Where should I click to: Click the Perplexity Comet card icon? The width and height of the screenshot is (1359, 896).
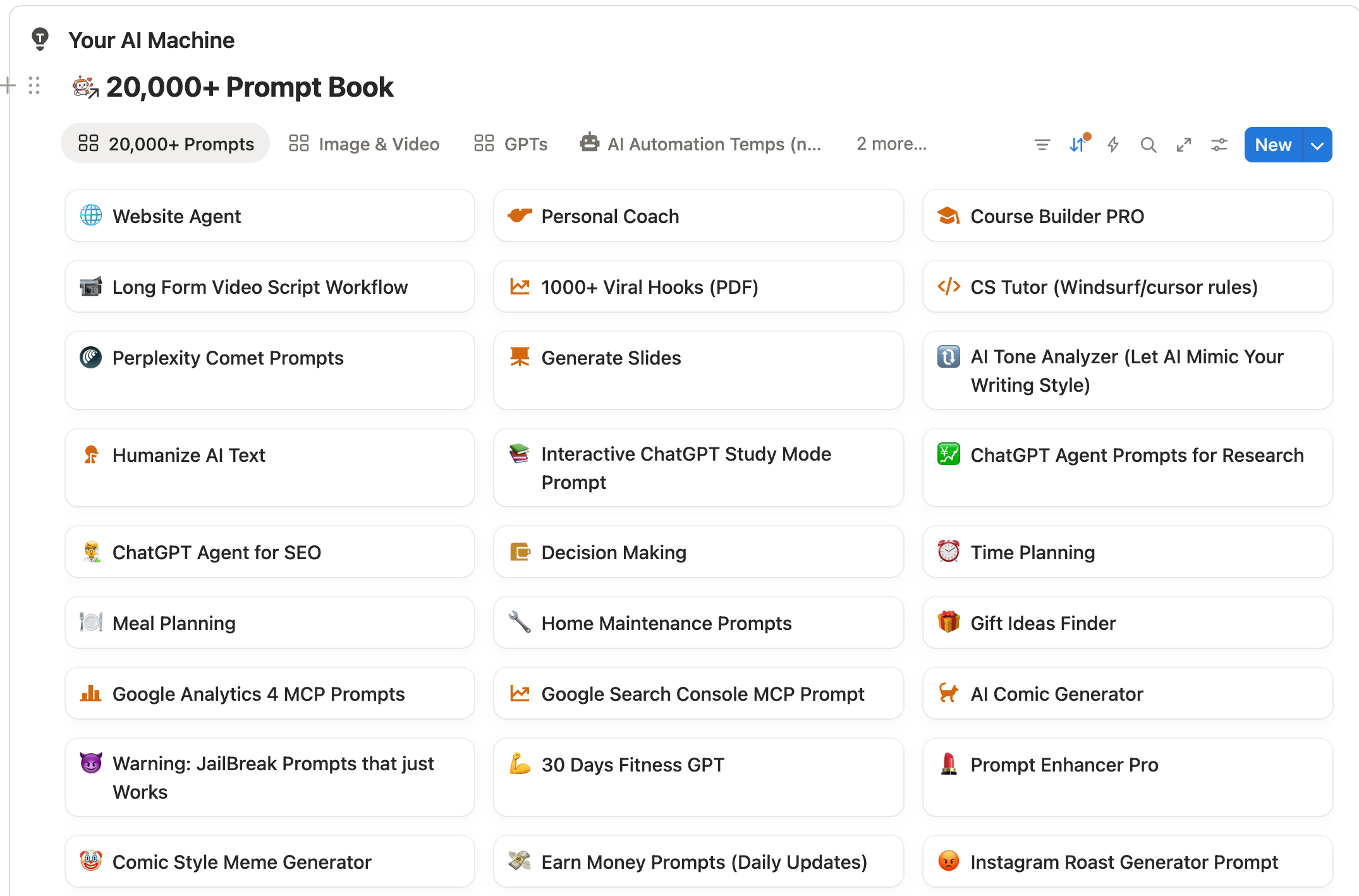pyautogui.click(x=91, y=358)
